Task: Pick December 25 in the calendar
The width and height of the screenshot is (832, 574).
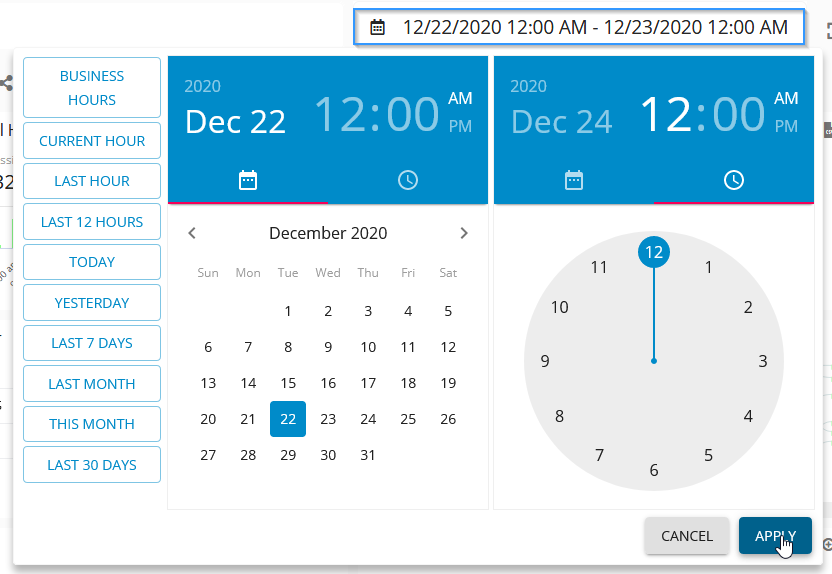Action: [x=408, y=419]
